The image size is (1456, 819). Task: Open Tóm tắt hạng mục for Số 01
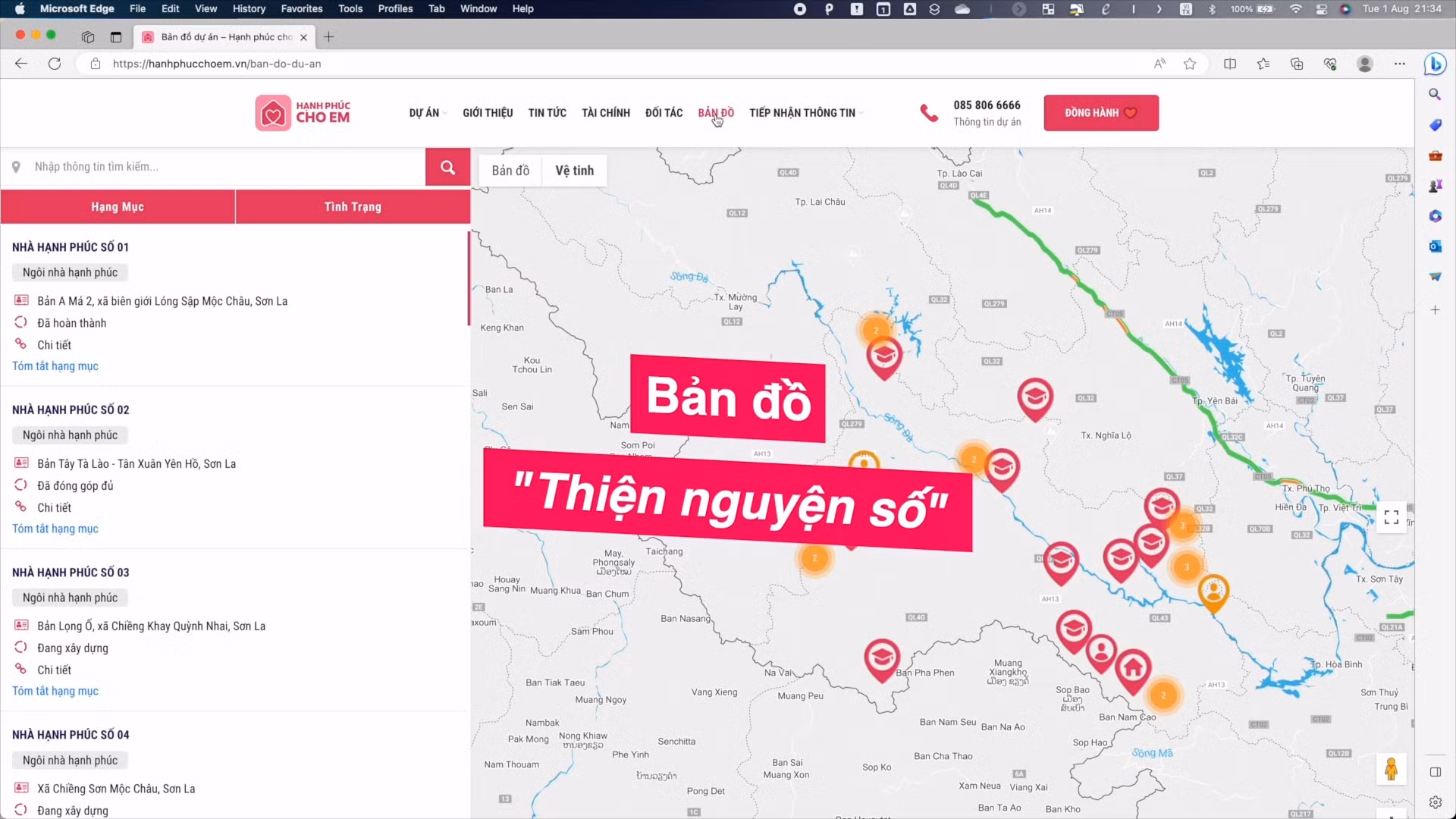[55, 366]
